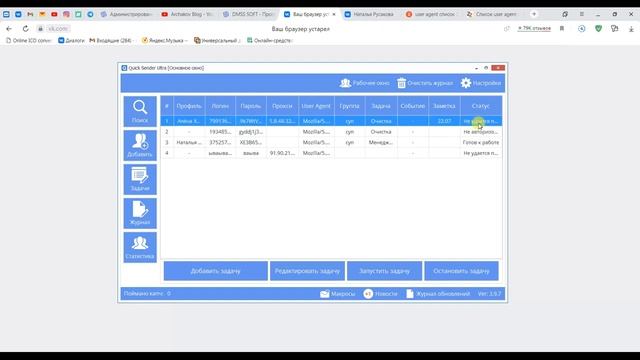
Task: Click the Добавить account icon
Action: point(140,145)
